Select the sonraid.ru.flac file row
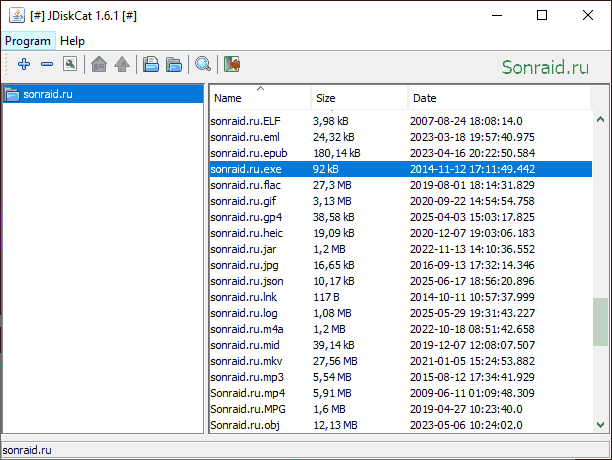 point(401,185)
